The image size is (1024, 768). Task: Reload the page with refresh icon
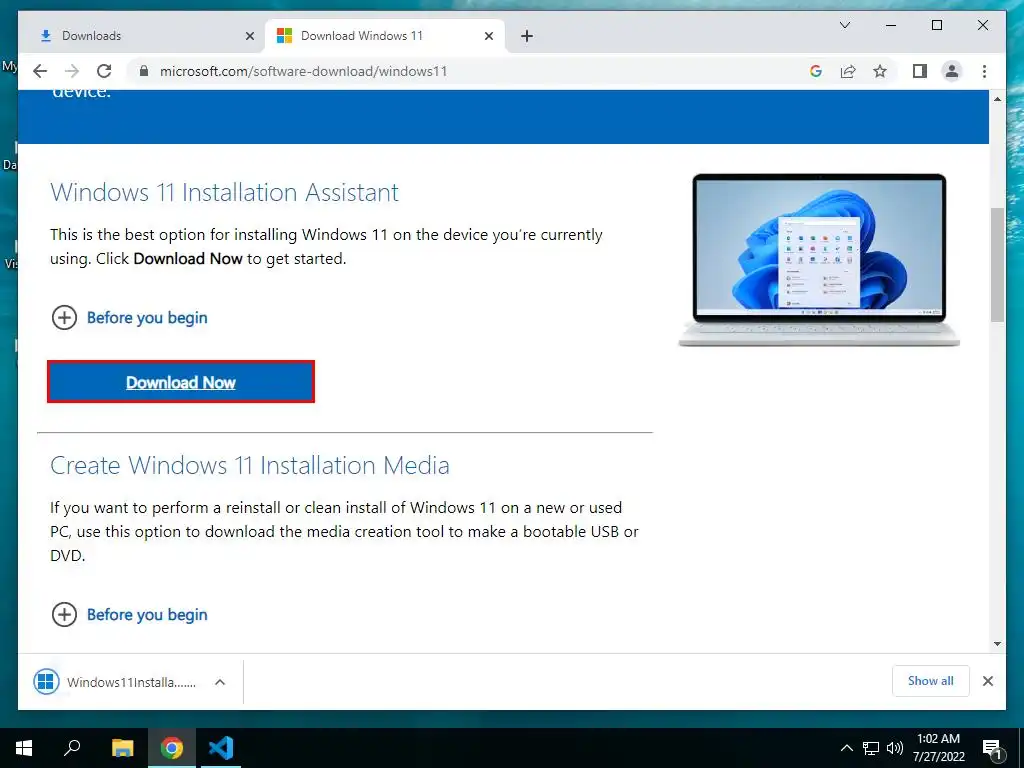click(x=104, y=71)
